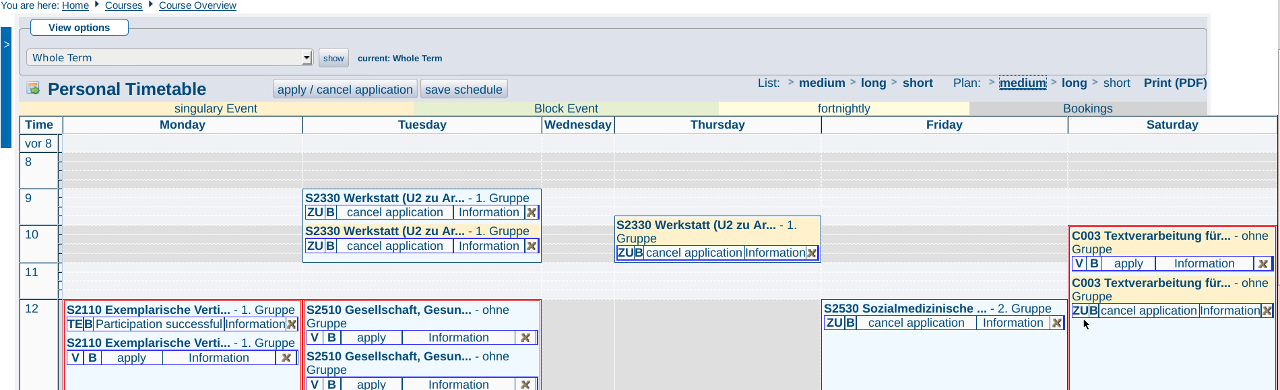1280x390 pixels.
Task: Apply for Saturday C003 Textverarbeitung course
Action: pyautogui.click(x=1128, y=264)
